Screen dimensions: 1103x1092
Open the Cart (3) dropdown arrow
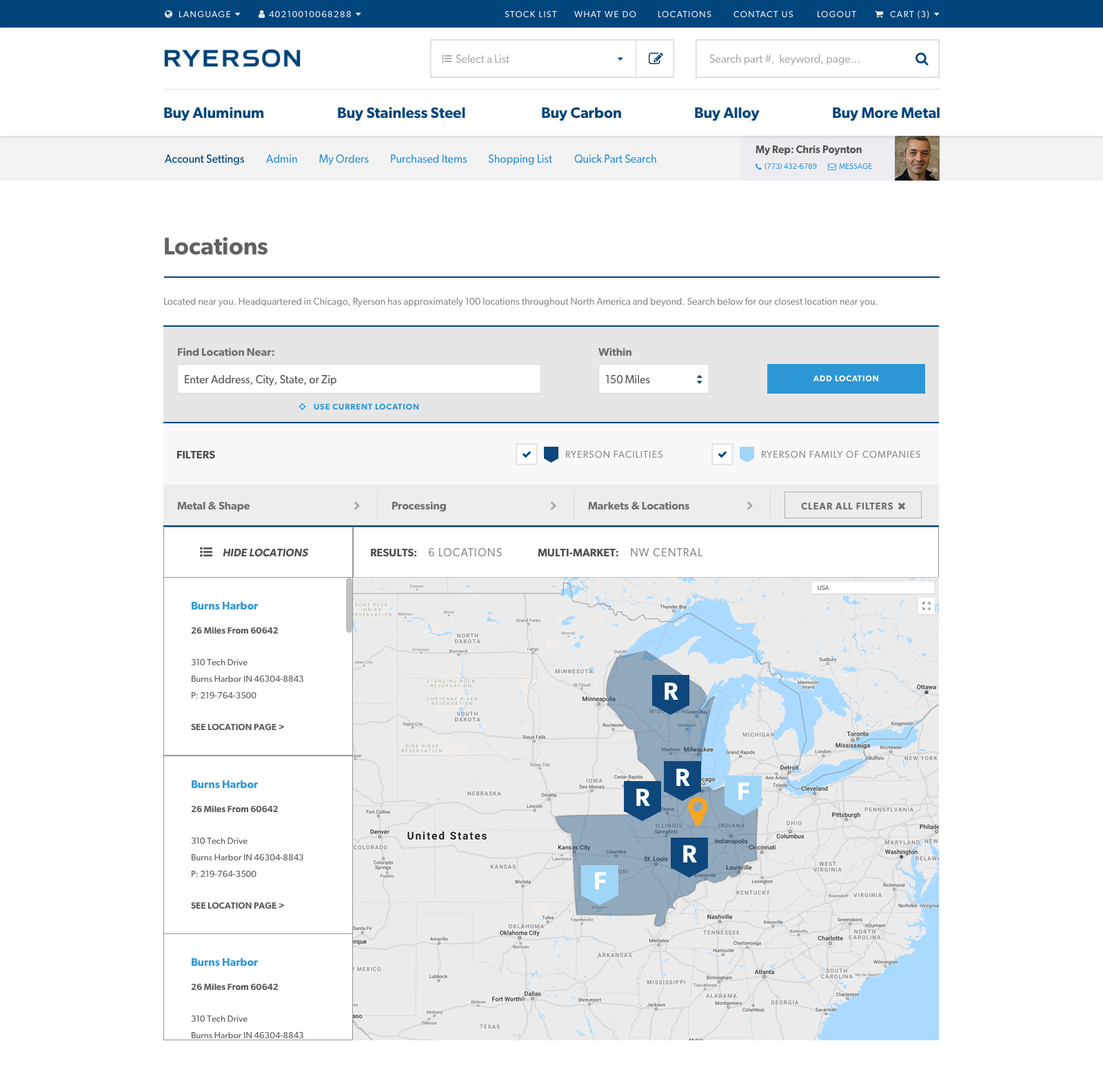point(936,14)
